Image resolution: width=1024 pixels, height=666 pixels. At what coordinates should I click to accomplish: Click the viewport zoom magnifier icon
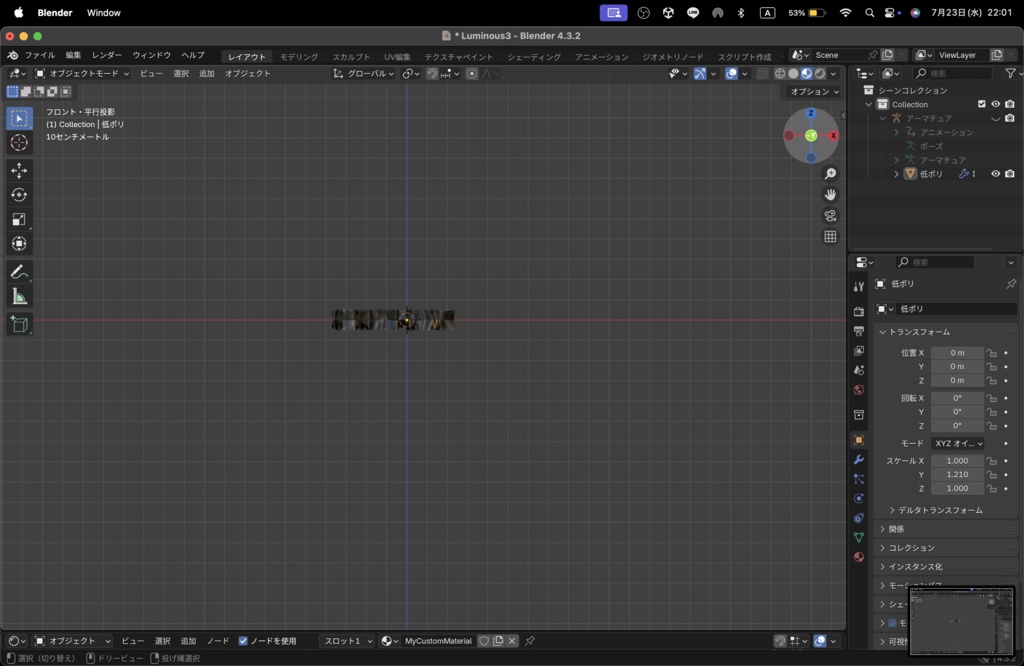tap(830, 174)
